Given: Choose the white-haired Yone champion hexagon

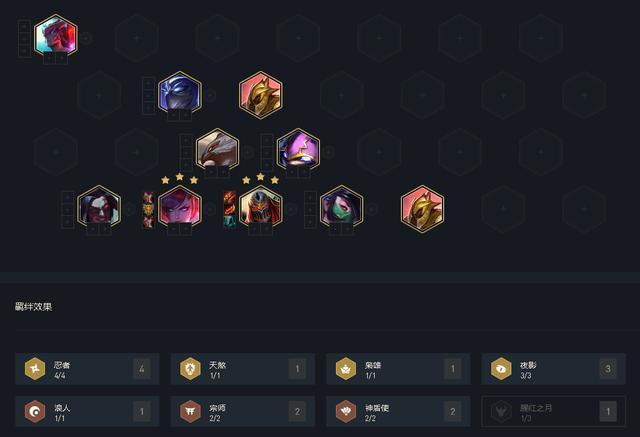Looking at the screenshot, I should 217,150.
